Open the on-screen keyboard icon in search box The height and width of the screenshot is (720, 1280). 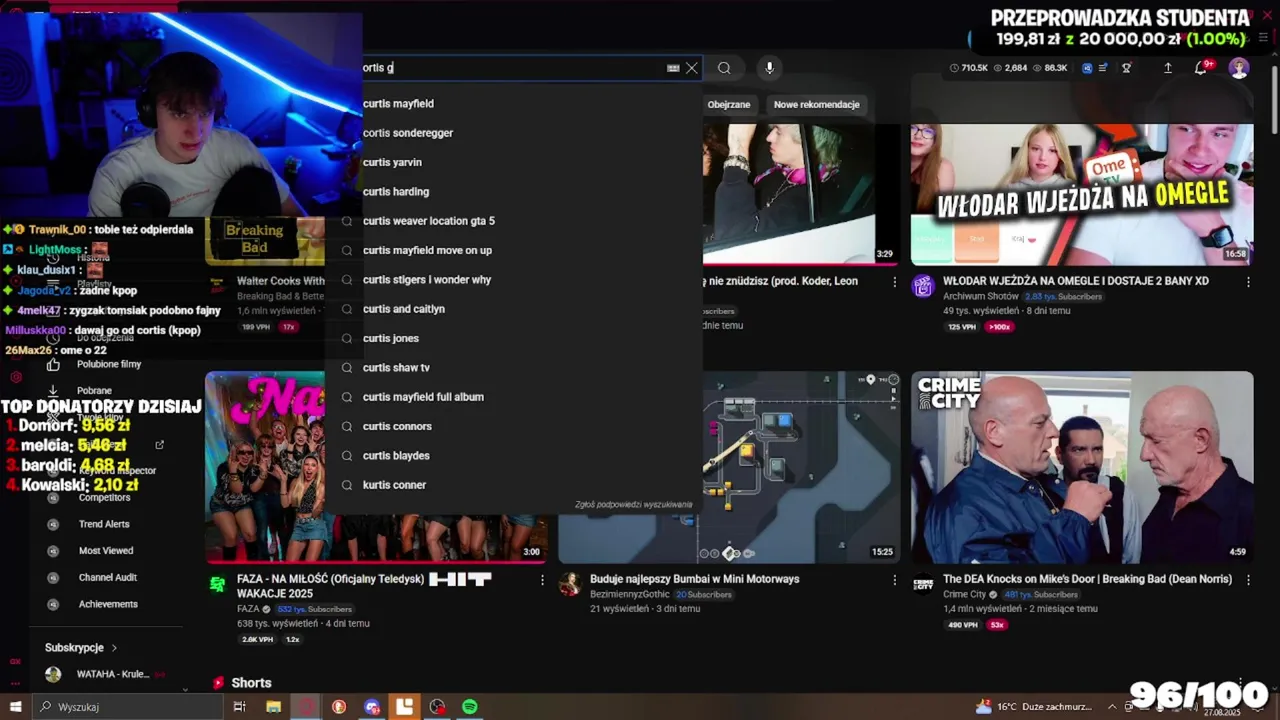673,68
